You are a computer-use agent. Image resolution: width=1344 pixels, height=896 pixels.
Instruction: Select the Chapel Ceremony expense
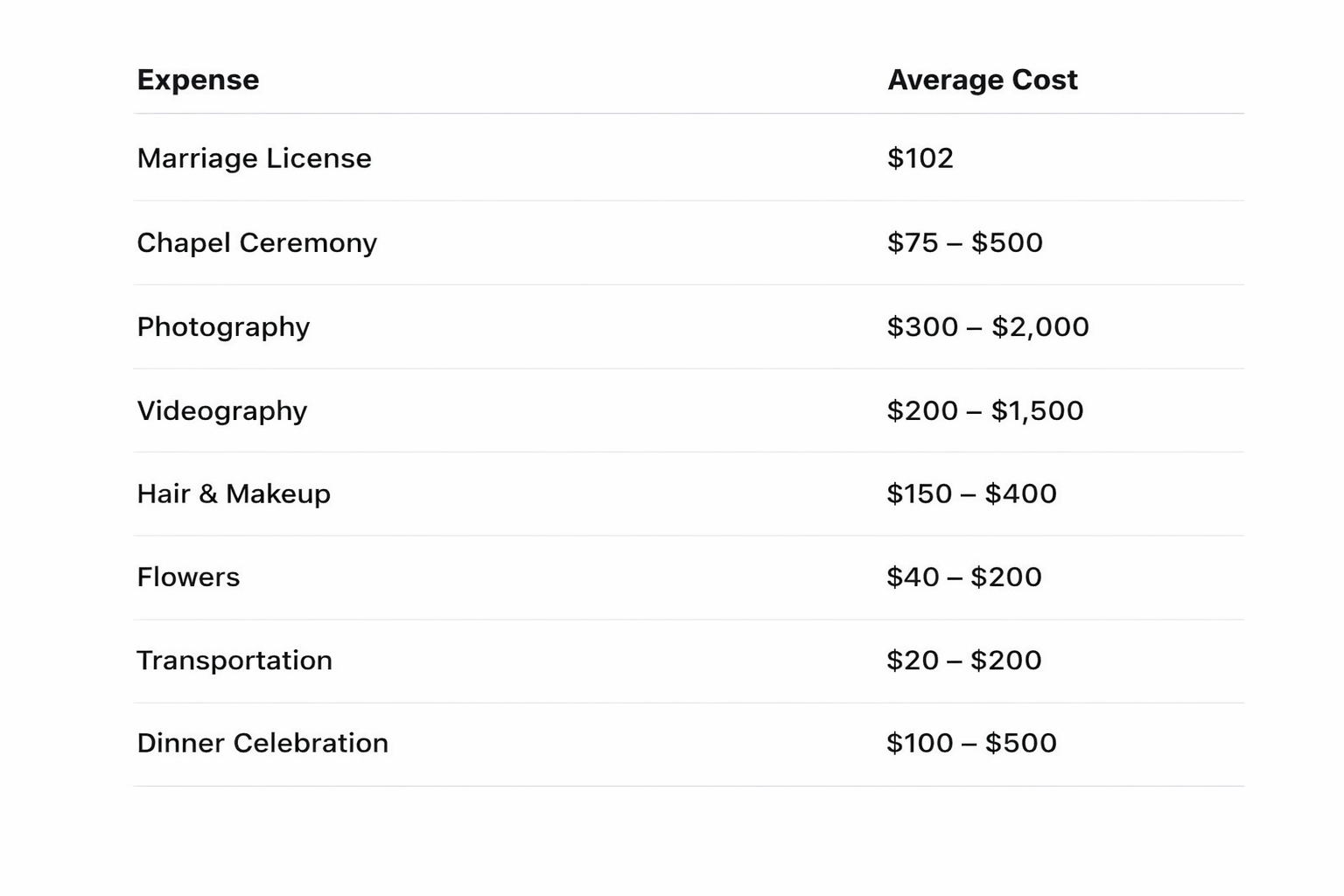click(256, 242)
